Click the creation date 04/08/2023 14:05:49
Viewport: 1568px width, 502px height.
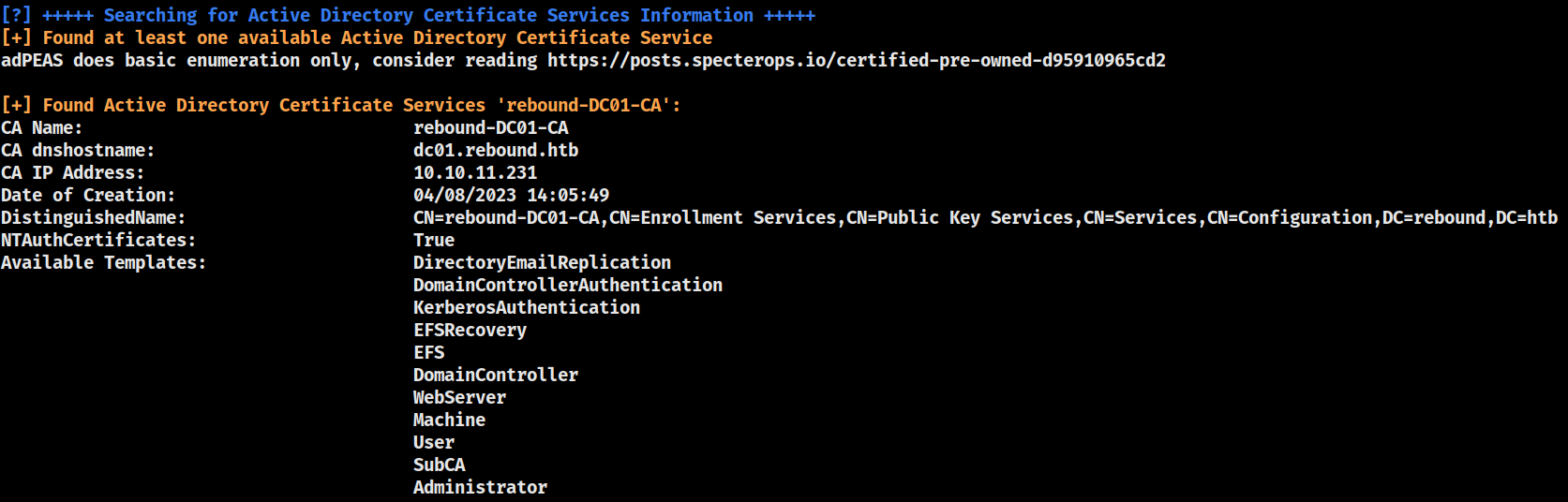click(x=512, y=196)
